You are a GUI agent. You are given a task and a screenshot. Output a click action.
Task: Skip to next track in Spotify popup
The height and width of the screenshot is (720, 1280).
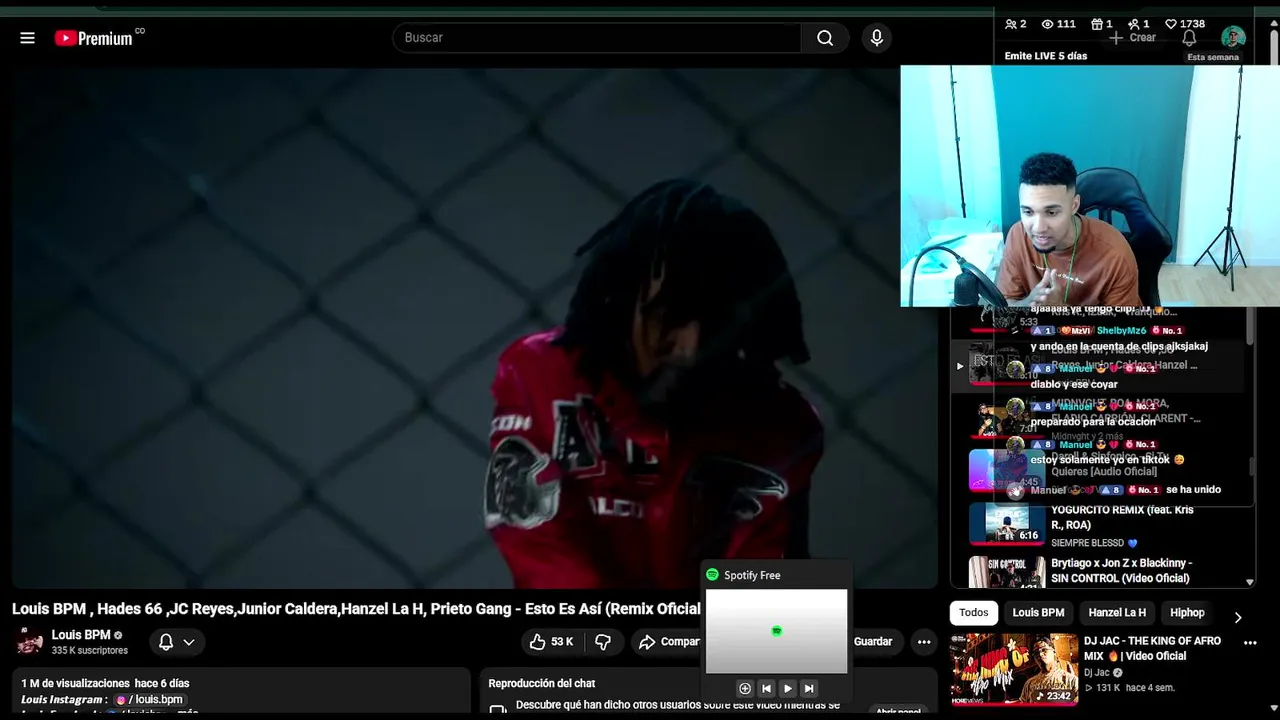coord(809,688)
